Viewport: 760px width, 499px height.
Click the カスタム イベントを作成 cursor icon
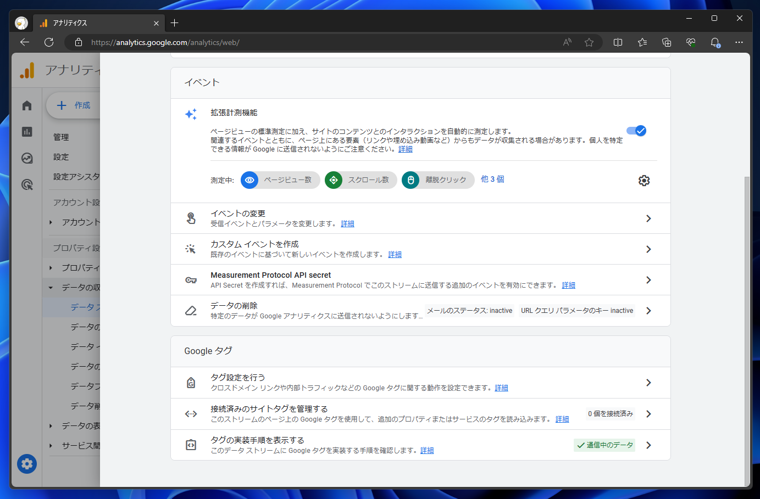coord(190,249)
